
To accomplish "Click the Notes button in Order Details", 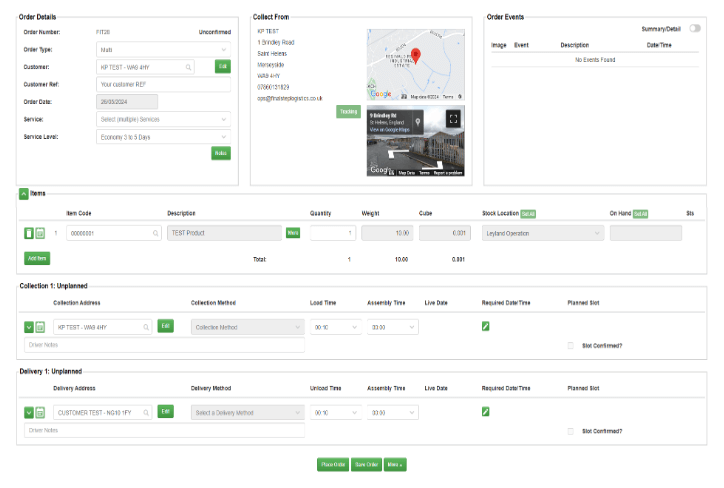I will point(221,153).
